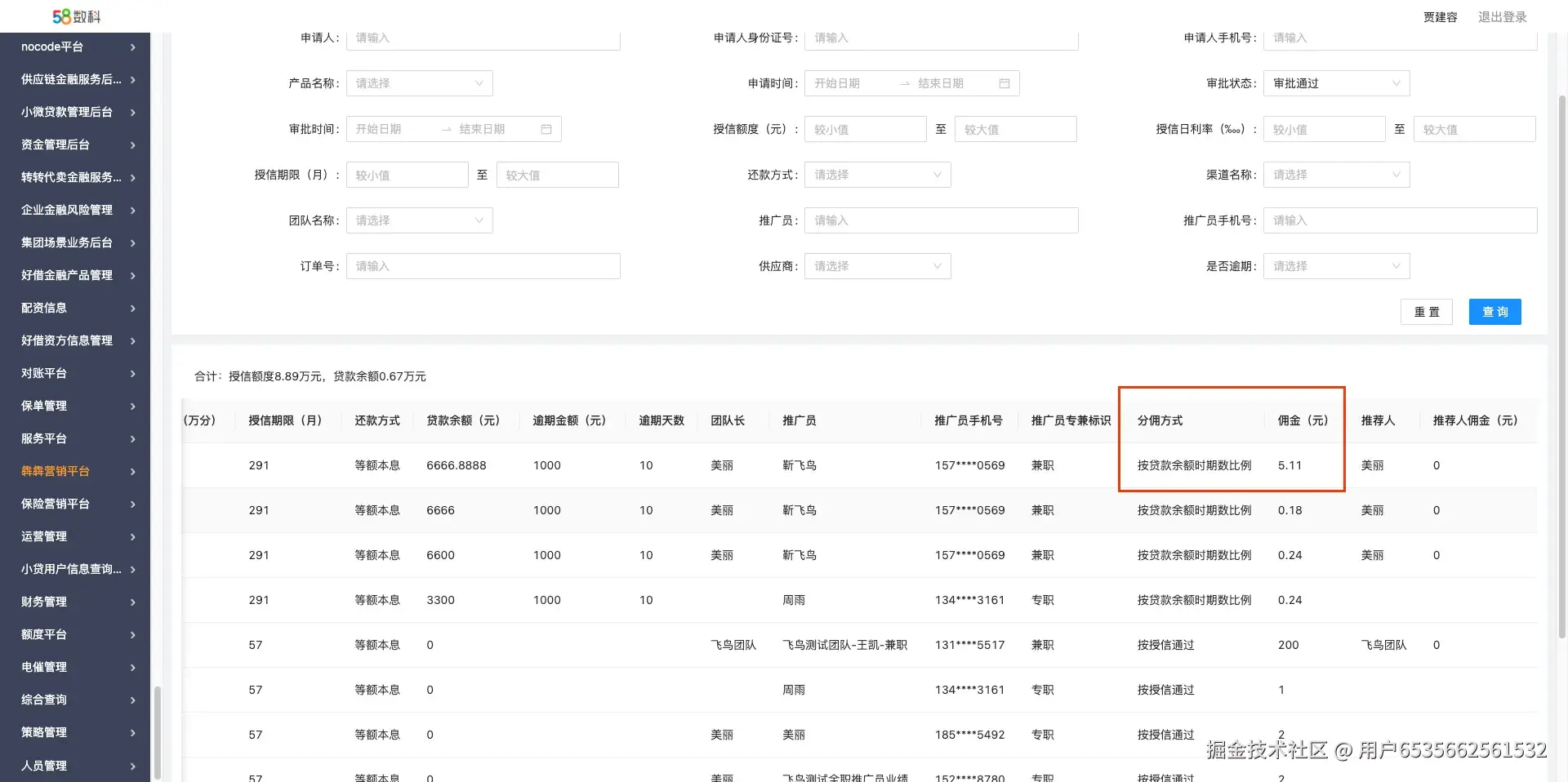Expand the 配资信息 sidebar chevron
This screenshot has width=1568, height=782.
coord(133,309)
